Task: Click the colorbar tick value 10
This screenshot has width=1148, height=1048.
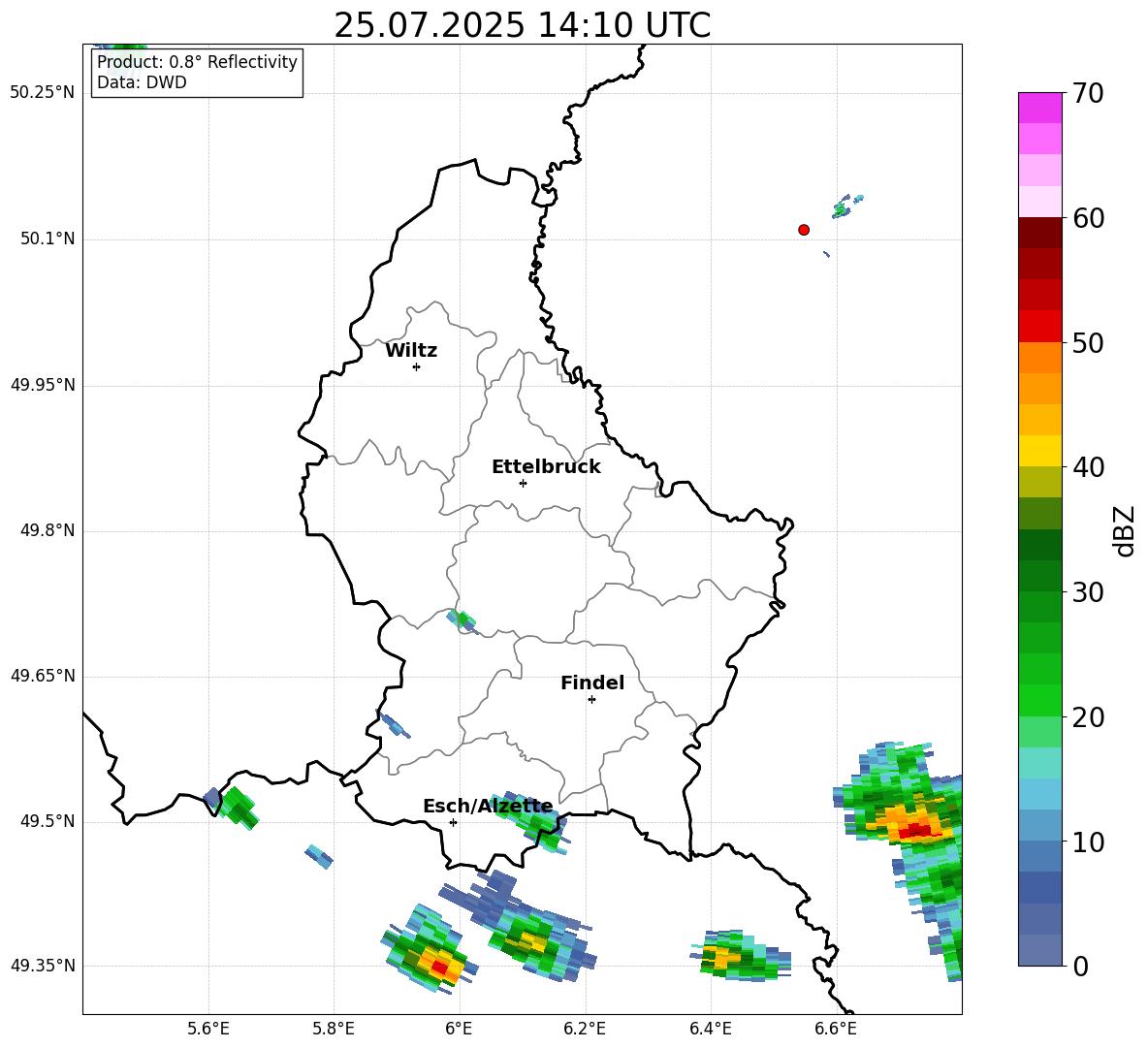Action: click(1088, 842)
